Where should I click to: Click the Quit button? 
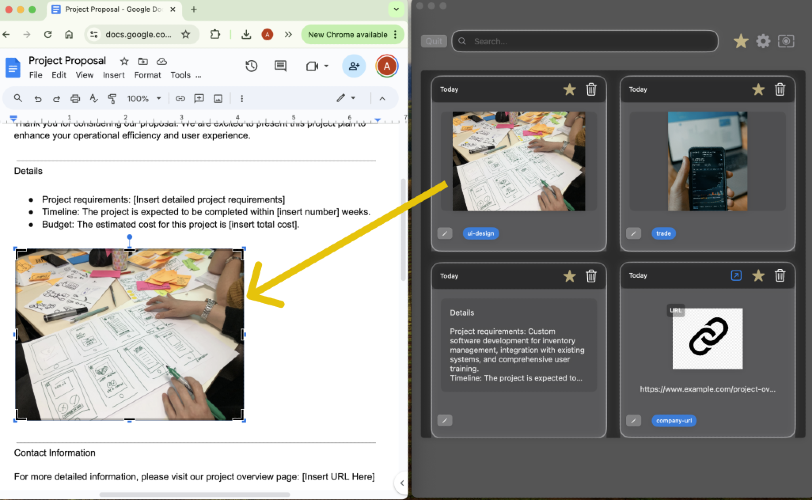coord(434,41)
